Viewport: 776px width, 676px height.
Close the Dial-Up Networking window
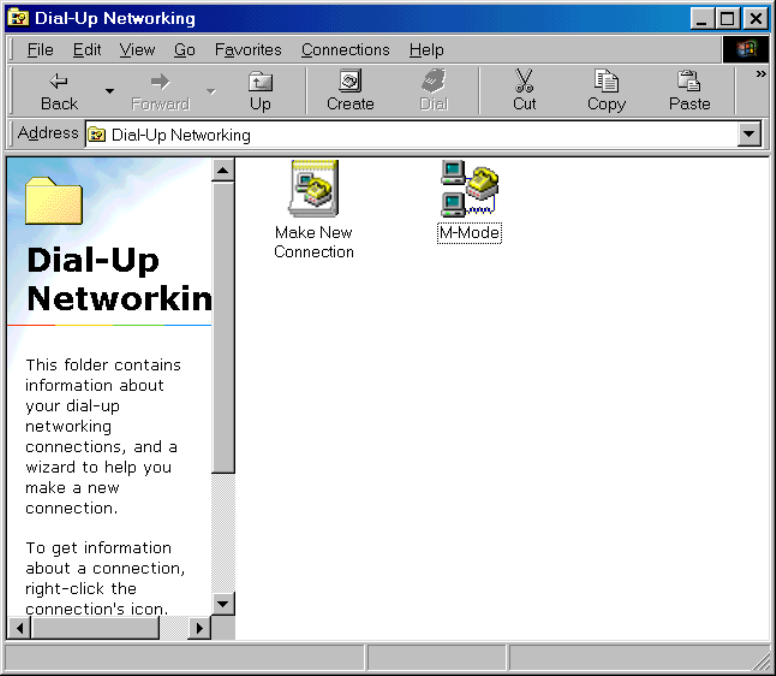(756, 19)
